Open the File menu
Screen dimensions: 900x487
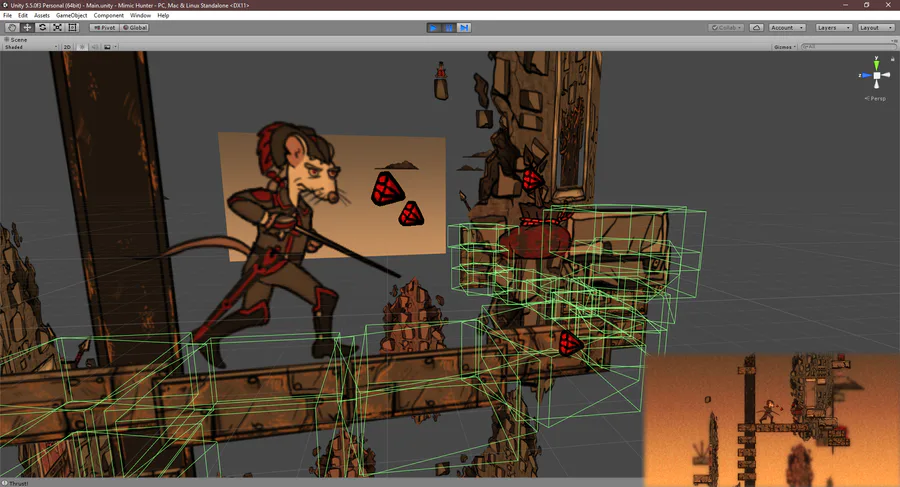[7, 16]
